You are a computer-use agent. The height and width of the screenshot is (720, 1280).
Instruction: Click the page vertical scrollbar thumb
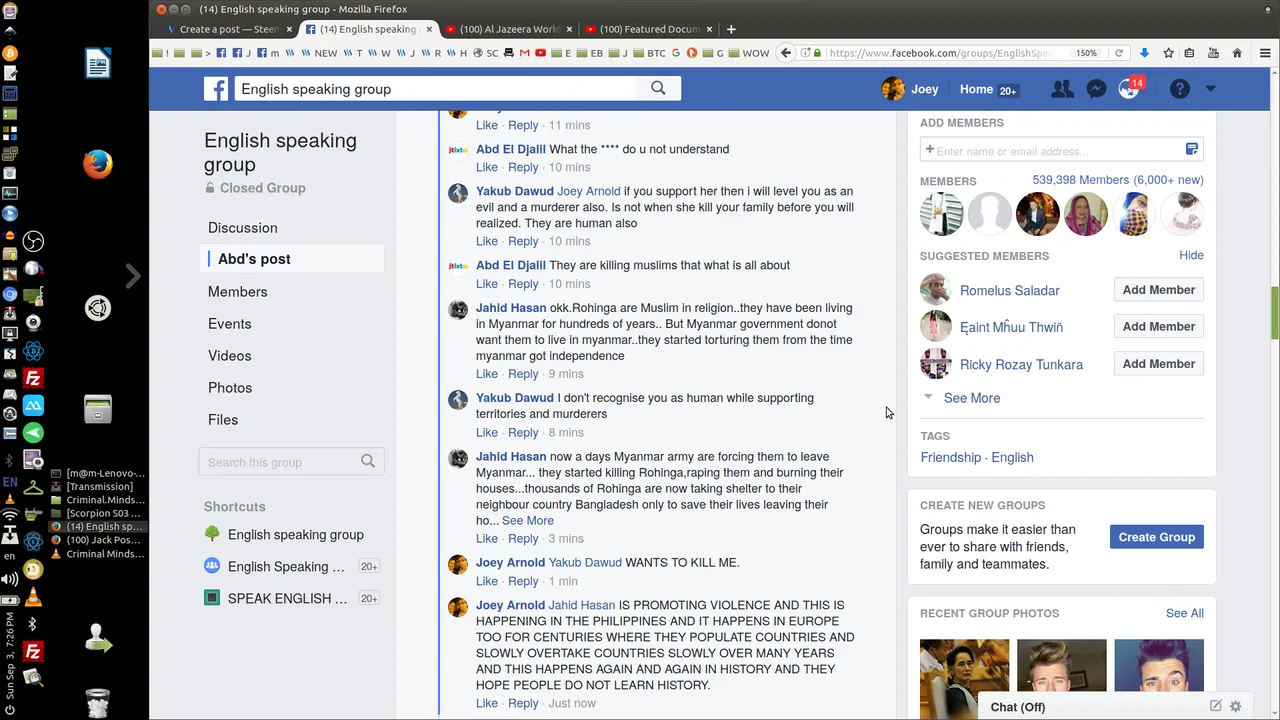click(1274, 313)
